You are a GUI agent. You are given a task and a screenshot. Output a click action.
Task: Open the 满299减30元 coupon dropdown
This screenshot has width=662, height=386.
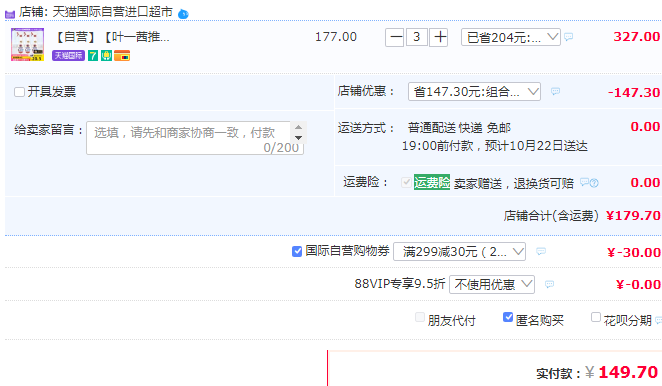(x=459, y=251)
